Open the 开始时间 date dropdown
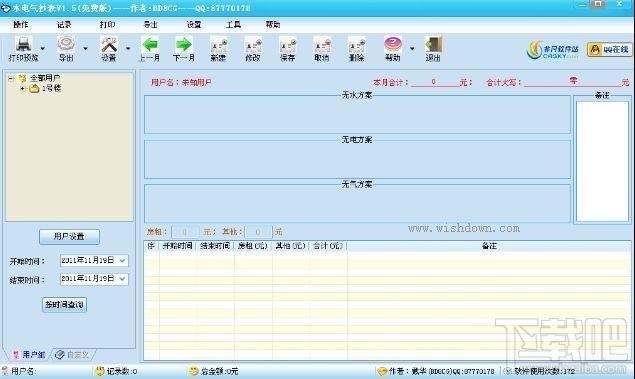 pos(122,261)
